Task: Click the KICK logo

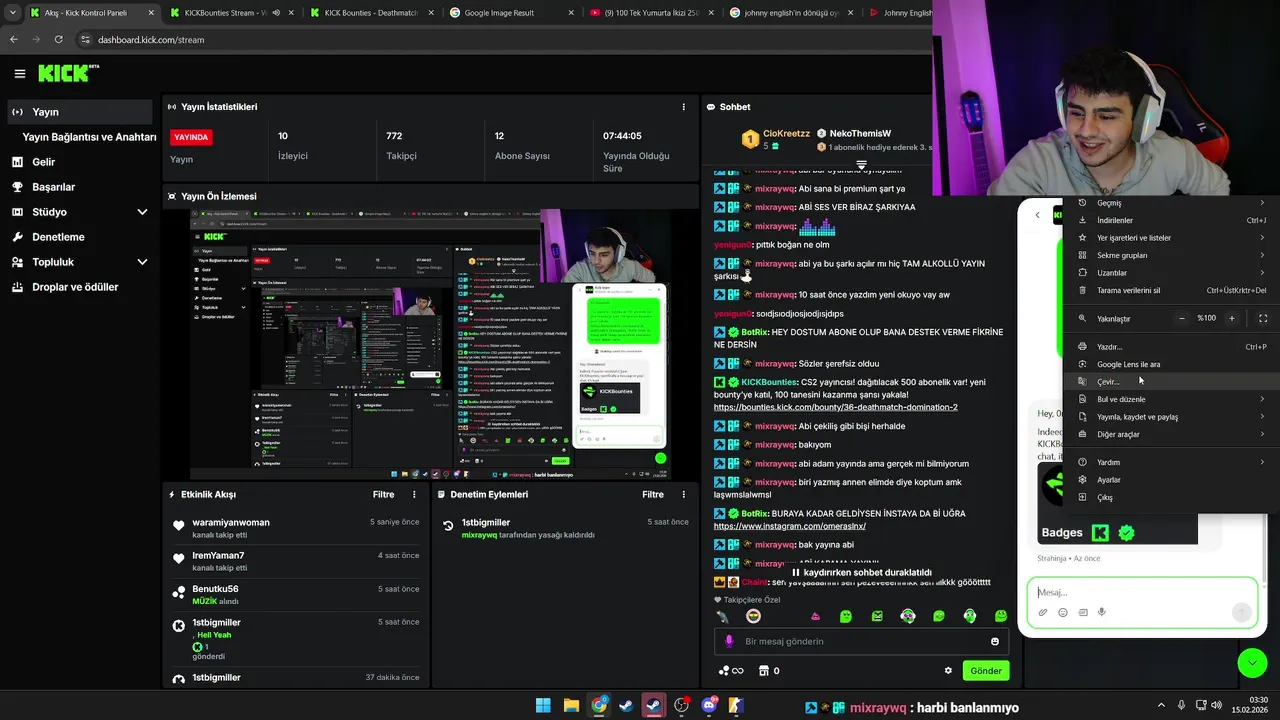Action: pyautogui.click(x=68, y=73)
